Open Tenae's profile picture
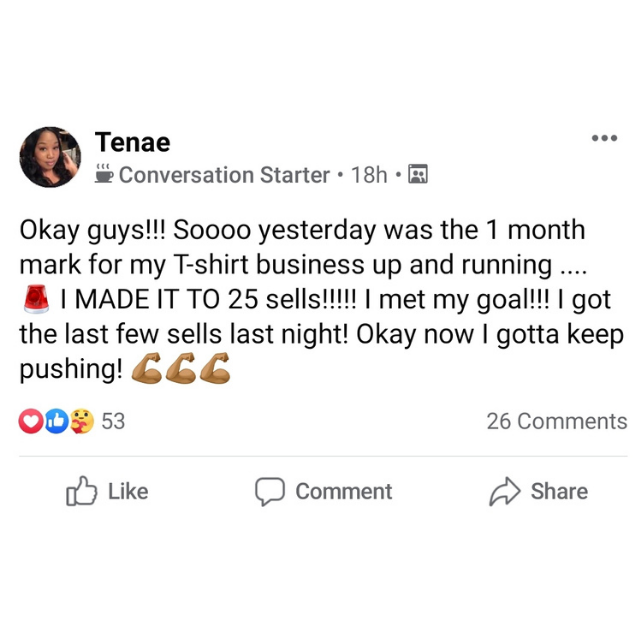The width and height of the screenshot is (640, 640). click(x=50, y=157)
